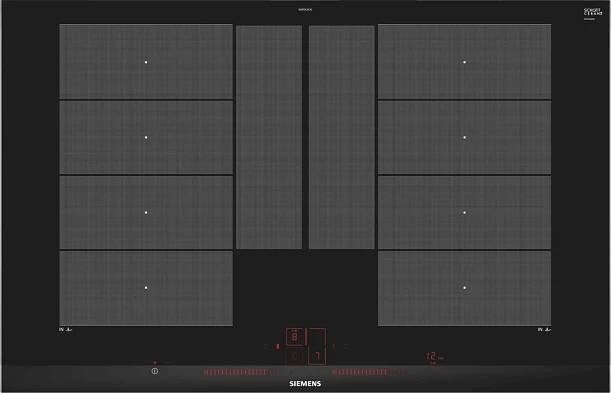Tap the main power on/off symbol
Viewport: 611px width, 393px height.
point(155,371)
